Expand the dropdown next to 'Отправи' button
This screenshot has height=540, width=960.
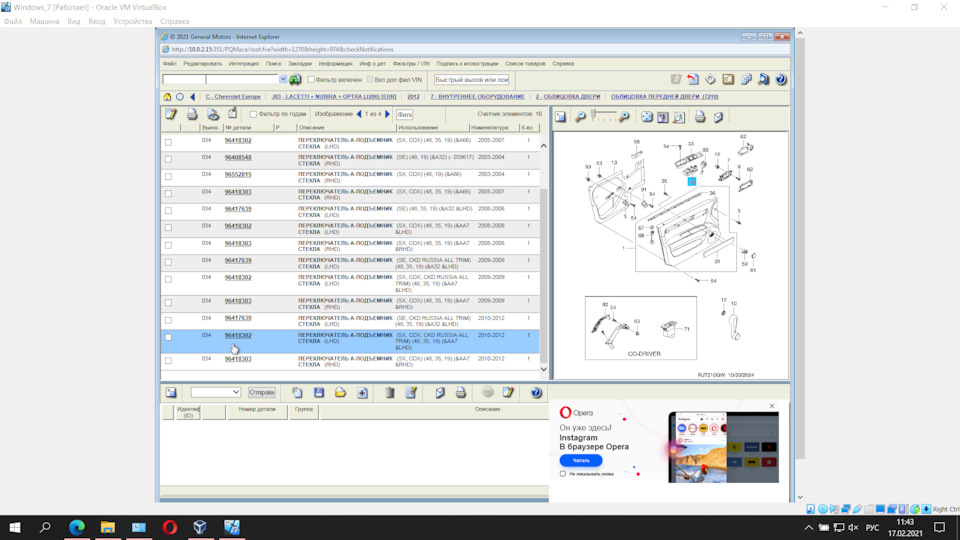pos(235,393)
